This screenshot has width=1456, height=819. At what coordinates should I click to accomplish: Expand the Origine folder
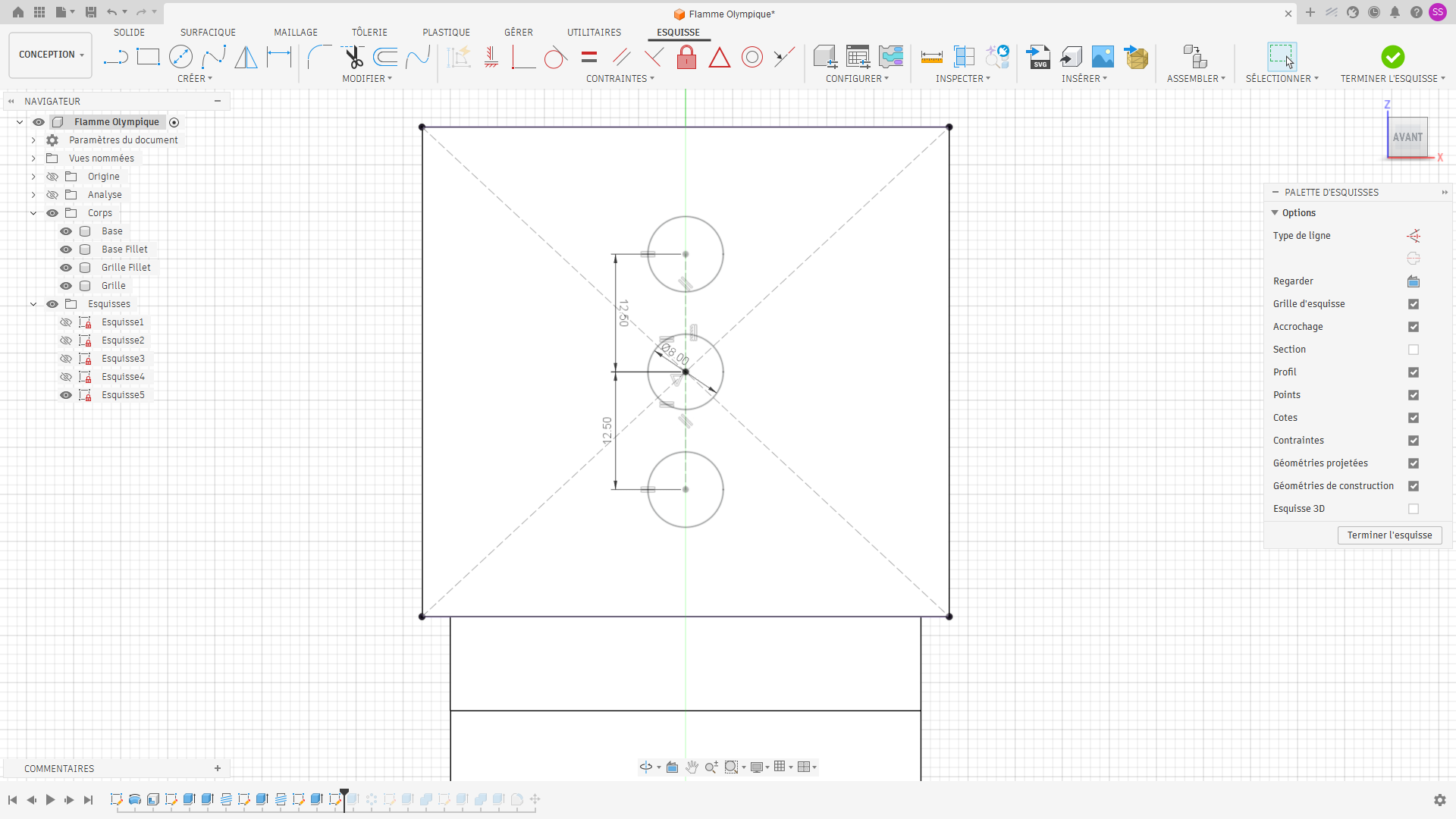[x=33, y=177]
